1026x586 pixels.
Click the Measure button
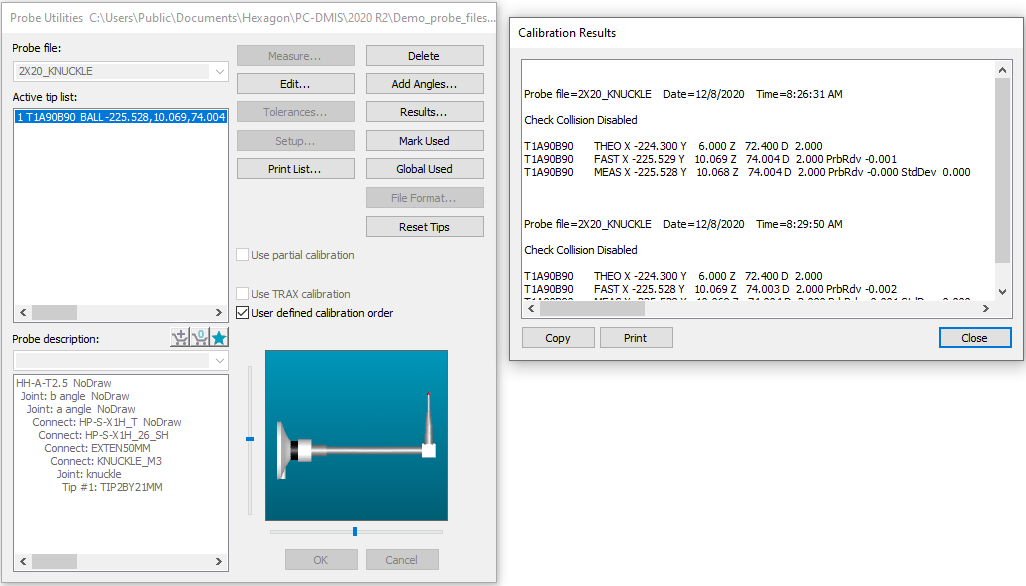point(295,55)
